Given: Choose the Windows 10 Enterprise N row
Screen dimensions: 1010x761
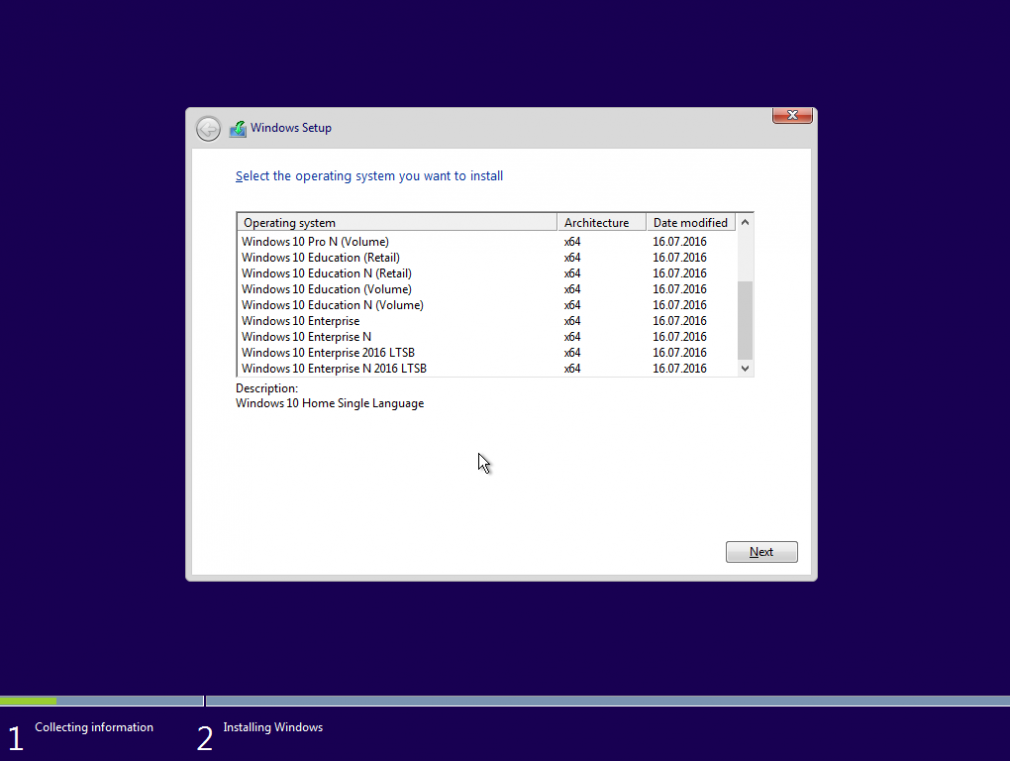Looking at the screenshot, I should click(x=487, y=337).
